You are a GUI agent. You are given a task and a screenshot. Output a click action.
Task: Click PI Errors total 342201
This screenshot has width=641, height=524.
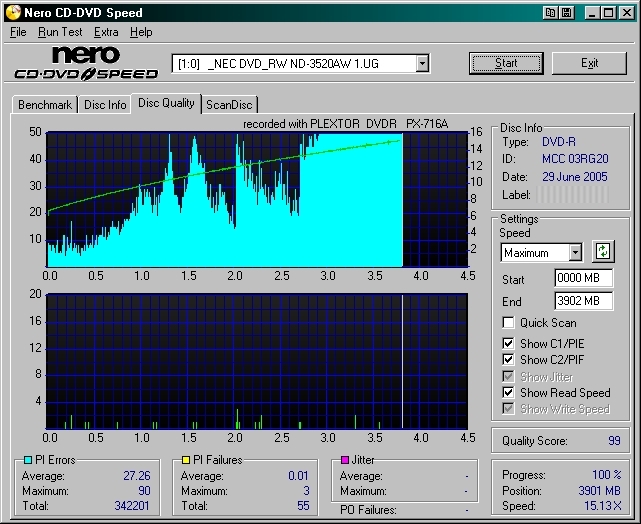(x=132, y=506)
